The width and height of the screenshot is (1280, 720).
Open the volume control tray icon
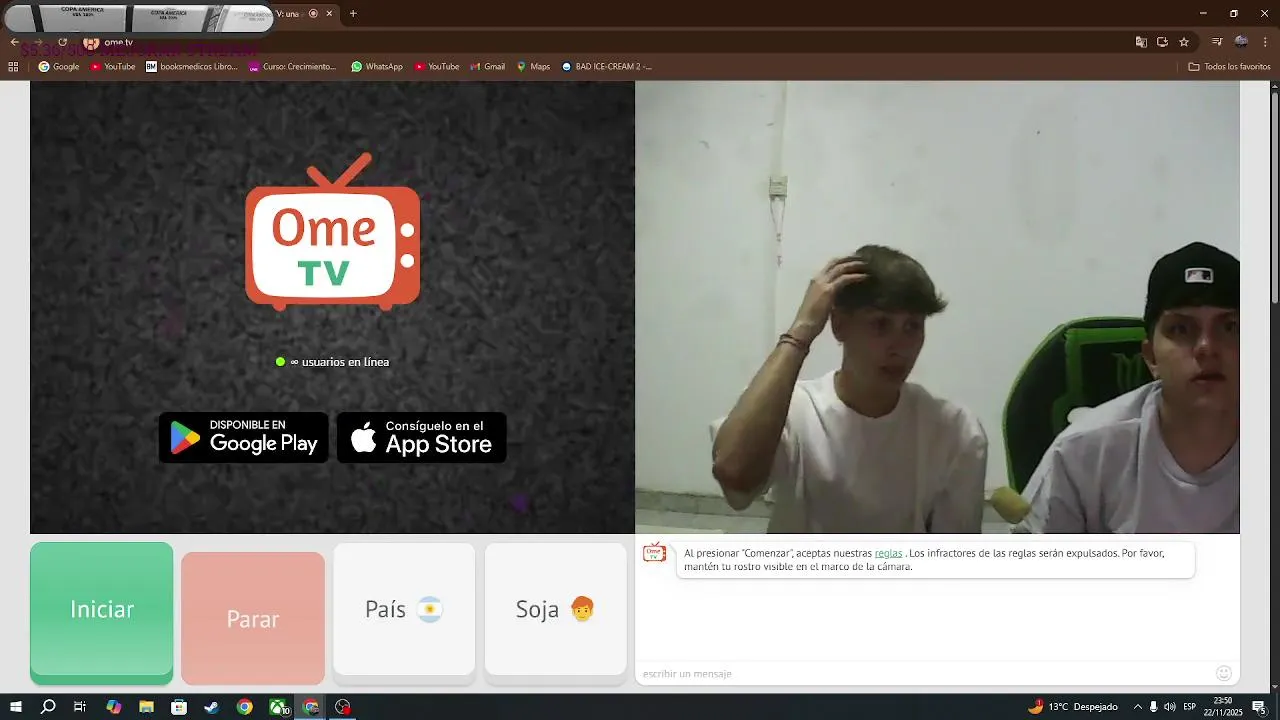pyautogui.click(x=1170, y=707)
